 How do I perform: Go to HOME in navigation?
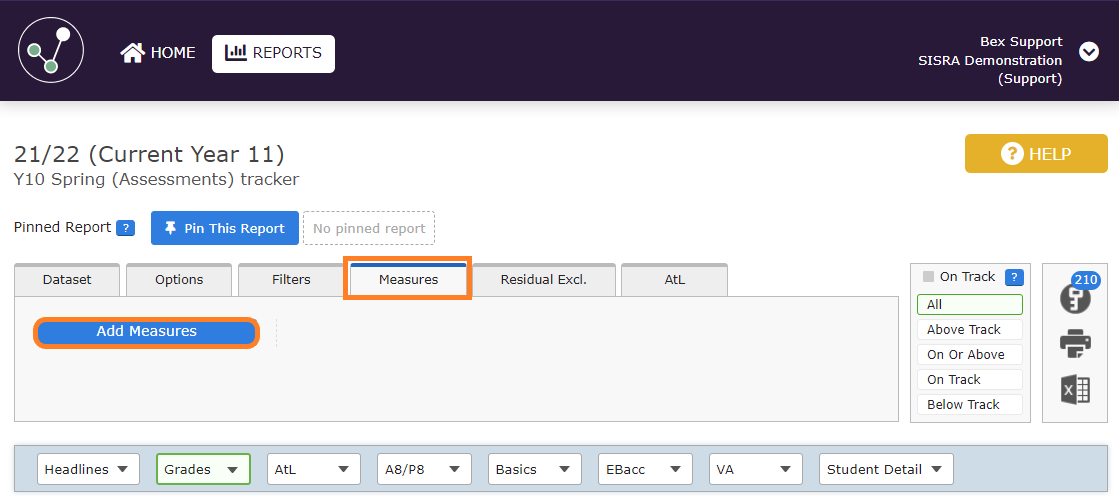point(158,53)
